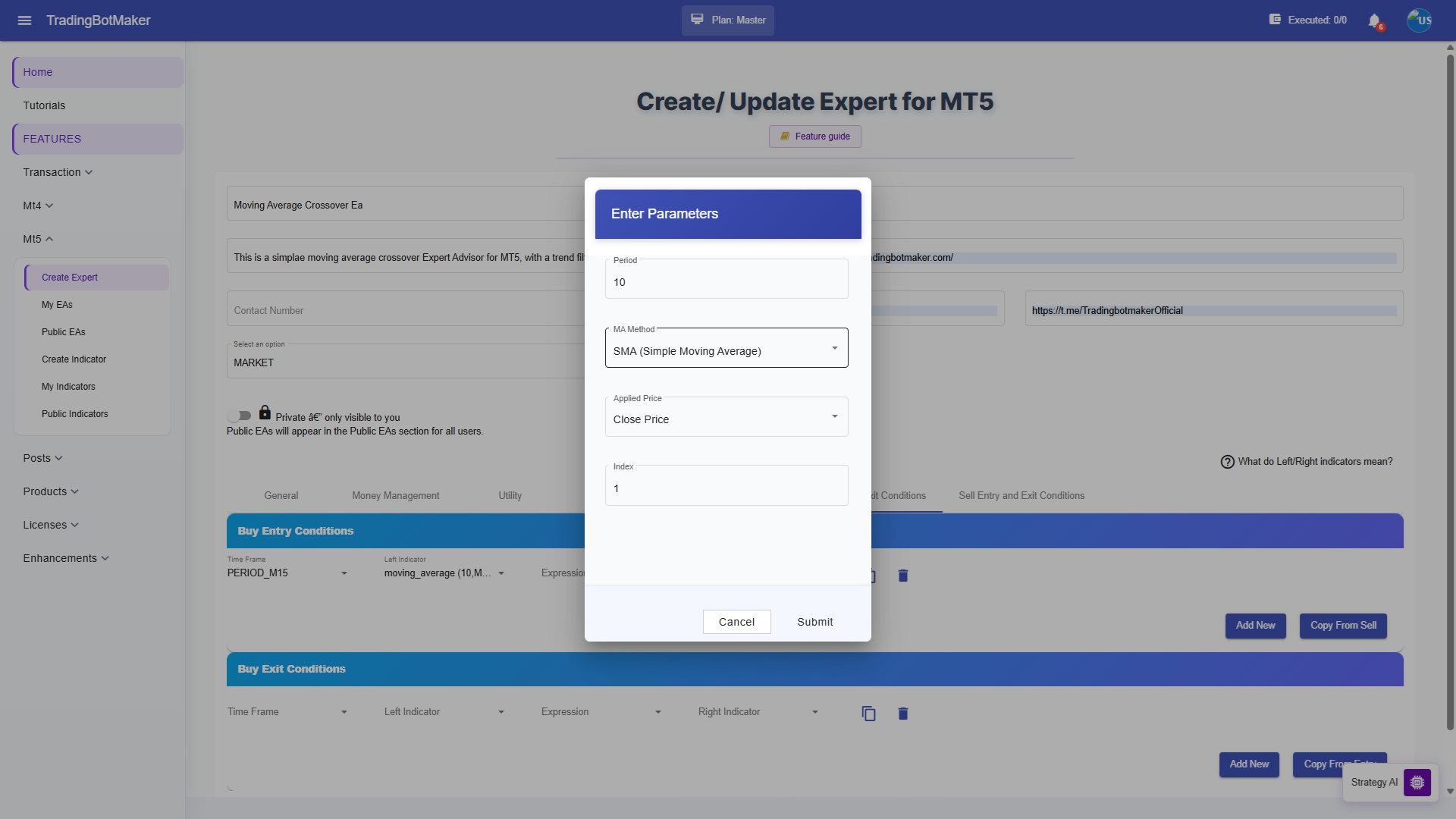Open the Feature guide link
1456x819 pixels.
tap(814, 136)
